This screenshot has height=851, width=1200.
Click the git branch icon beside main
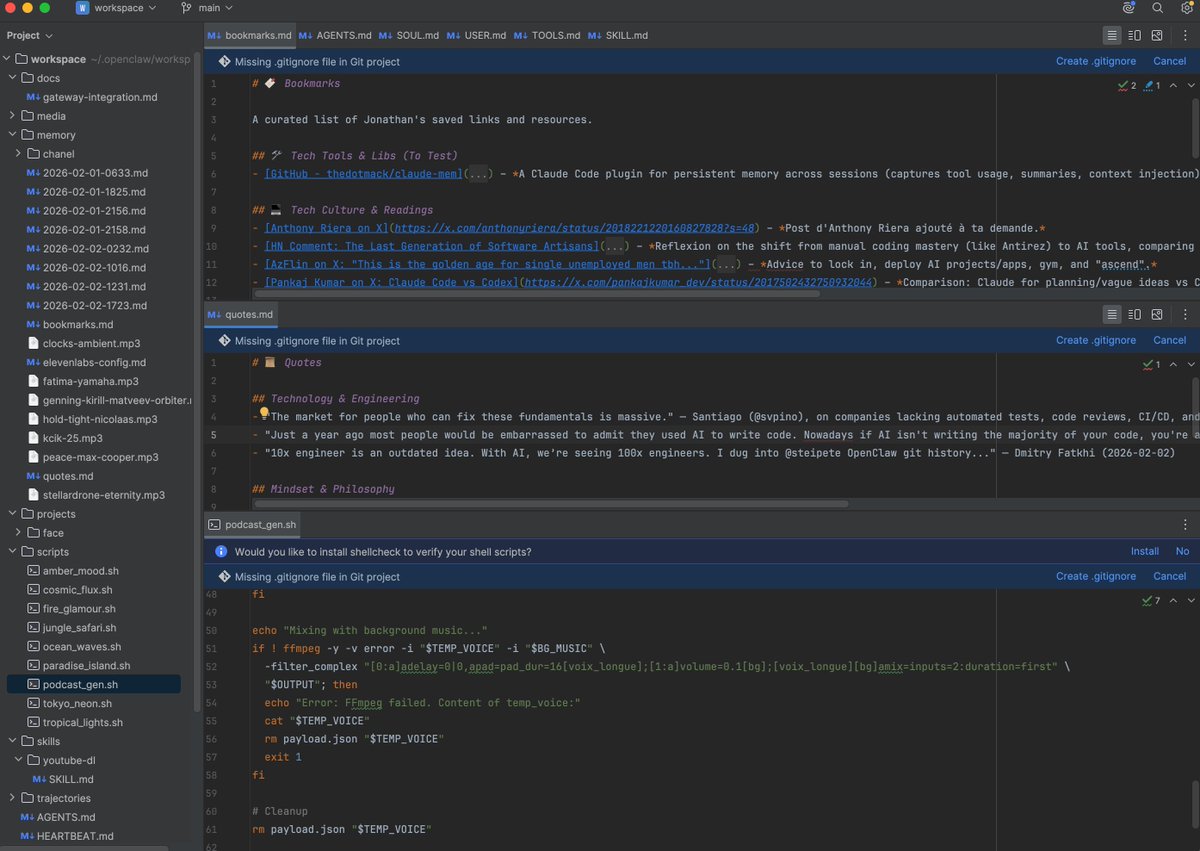(x=186, y=8)
